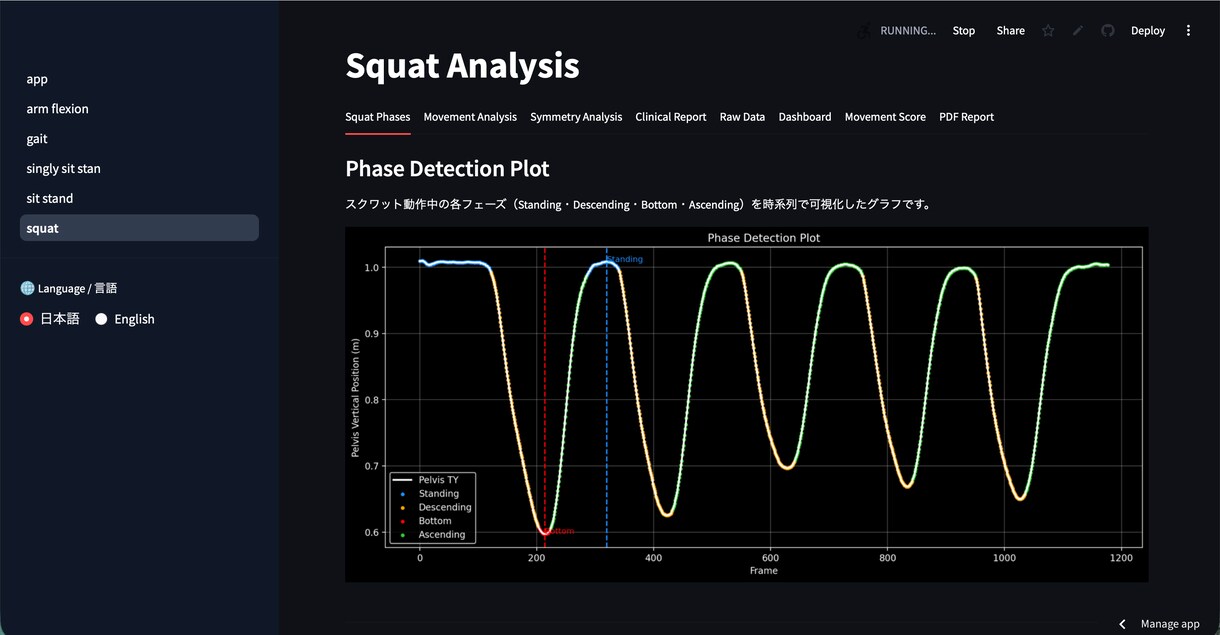Open the Dashboard tab
Screen dimensions: 1220x635
(805, 117)
